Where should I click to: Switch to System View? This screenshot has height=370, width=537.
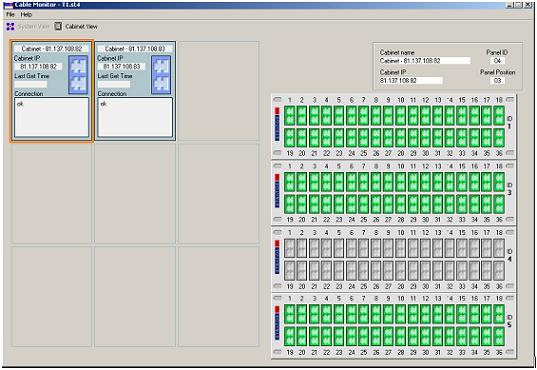pos(28,26)
